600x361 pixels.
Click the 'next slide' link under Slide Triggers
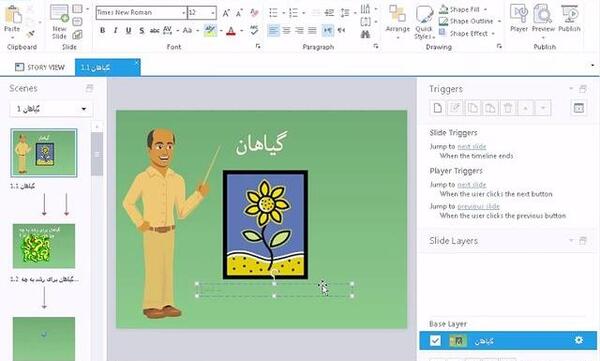point(471,147)
